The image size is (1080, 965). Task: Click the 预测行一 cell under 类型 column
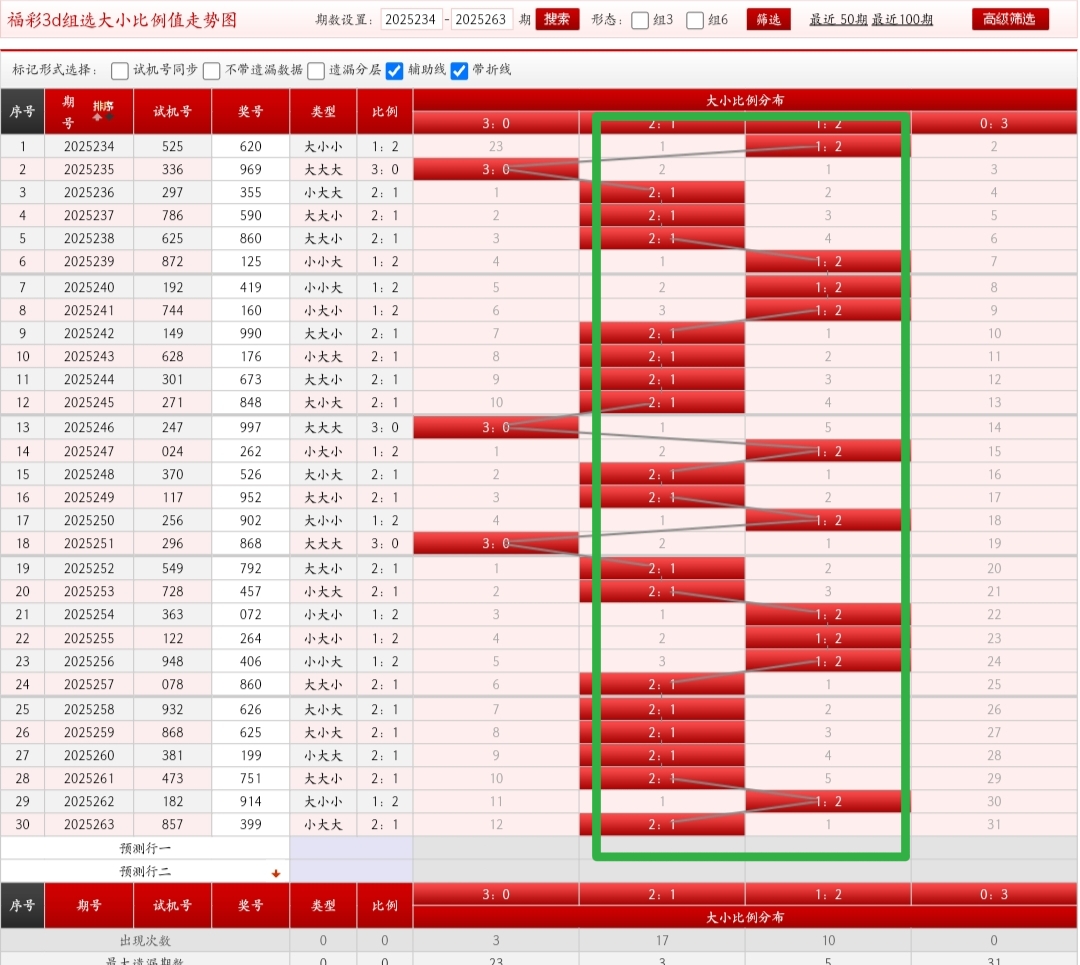[x=323, y=848]
